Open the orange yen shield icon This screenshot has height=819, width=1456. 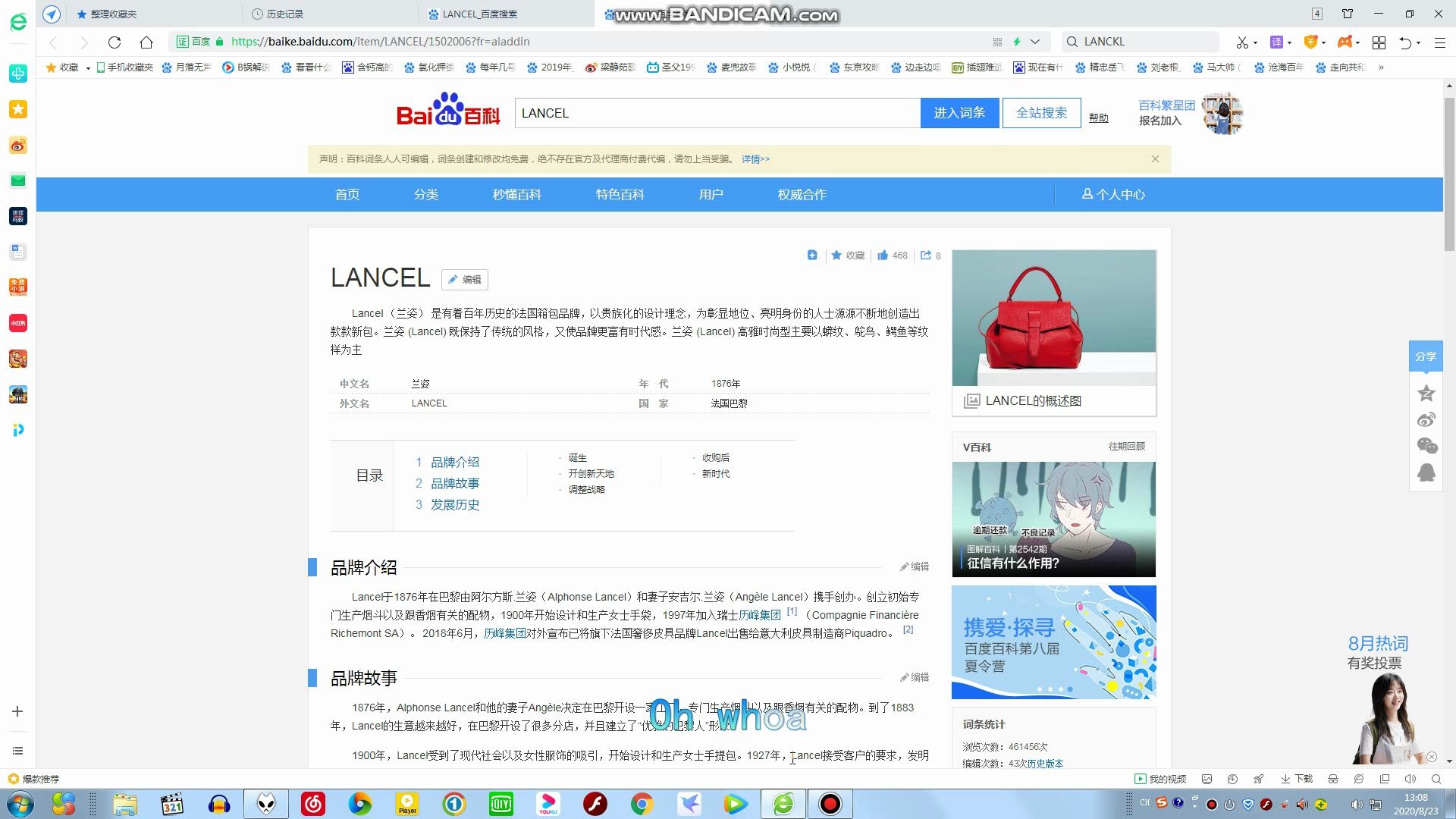pyautogui.click(x=1310, y=42)
